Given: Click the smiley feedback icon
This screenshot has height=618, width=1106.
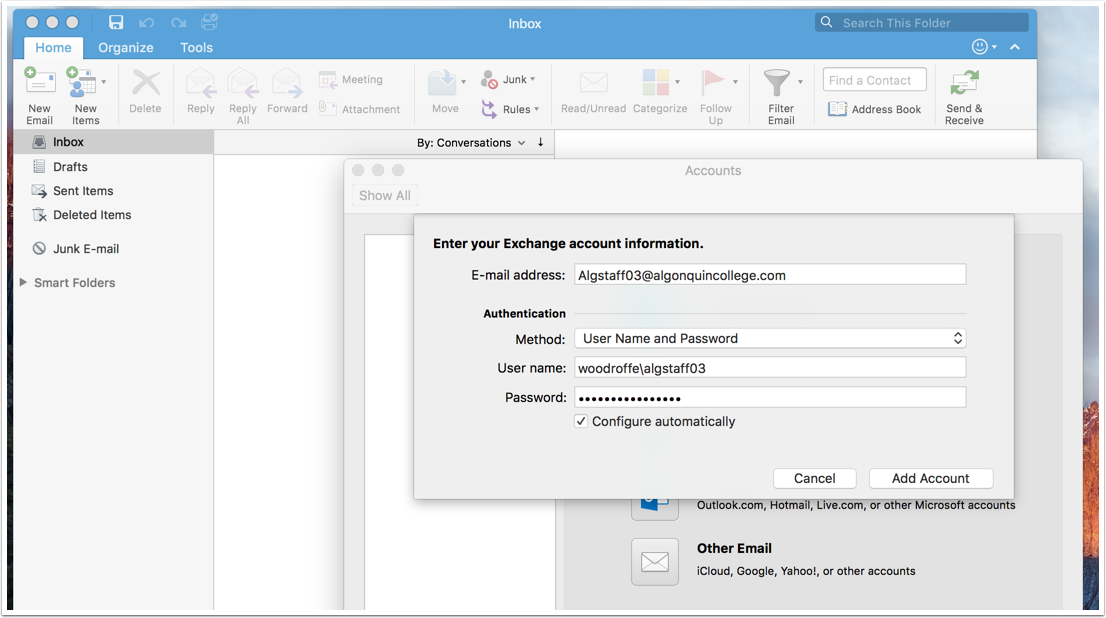Looking at the screenshot, I should tap(979, 47).
